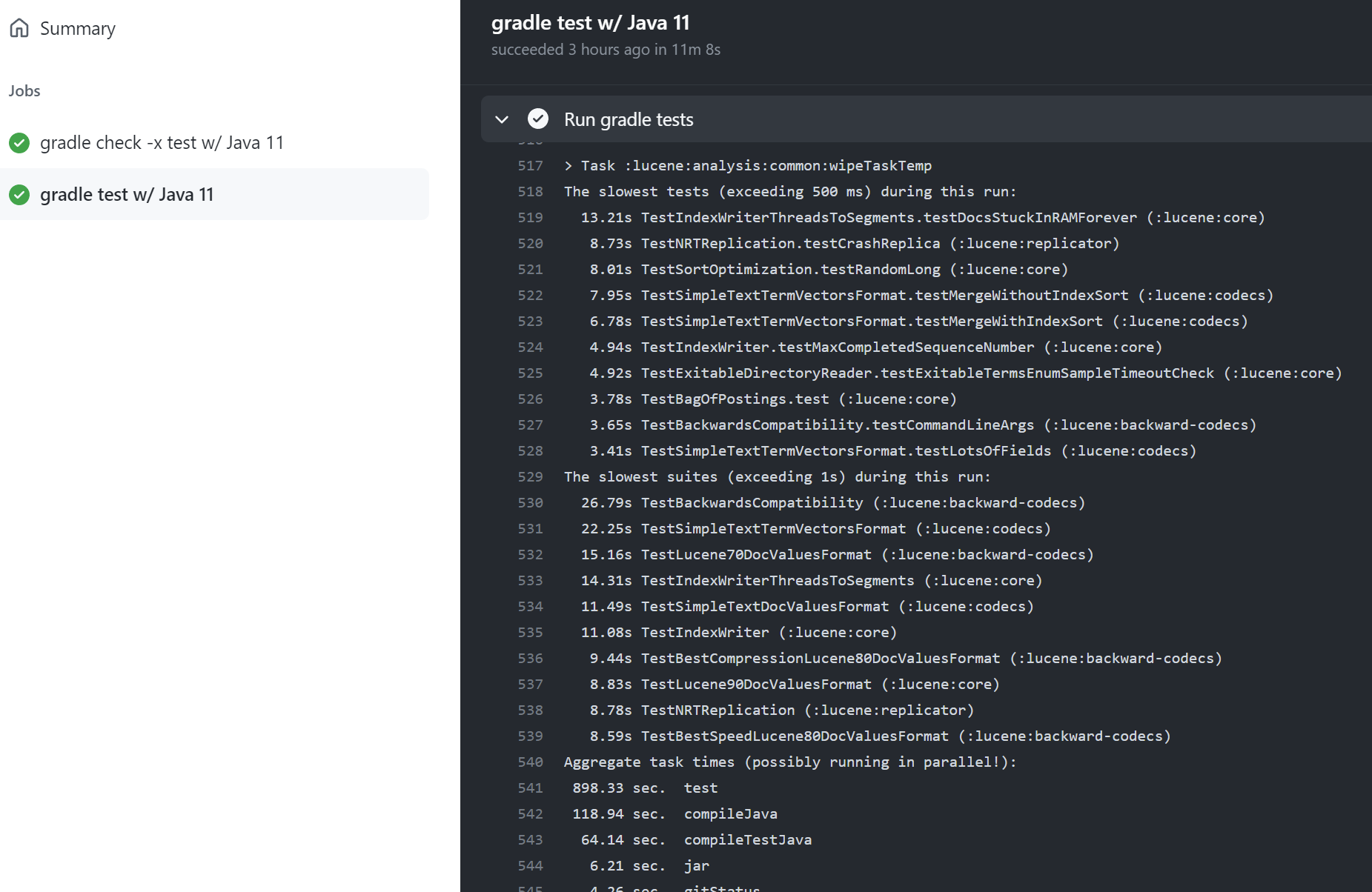Click line 527 testCommandLineArgs entry
1372x892 pixels.
[x=924, y=425]
